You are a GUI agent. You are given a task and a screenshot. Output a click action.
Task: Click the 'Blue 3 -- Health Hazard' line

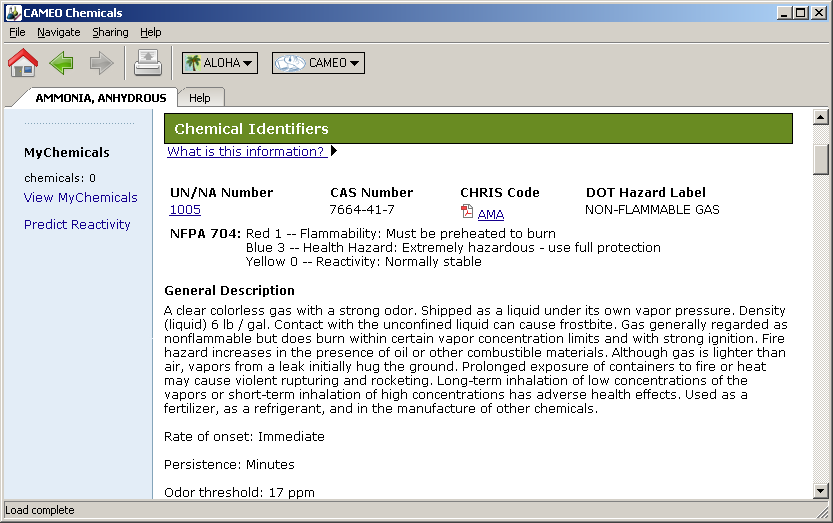(453, 248)
